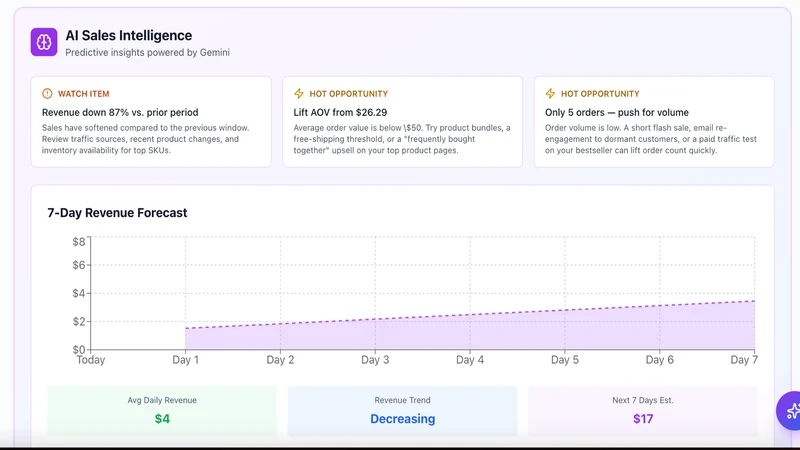Click the $6 y-axis label

coord(79,265)
